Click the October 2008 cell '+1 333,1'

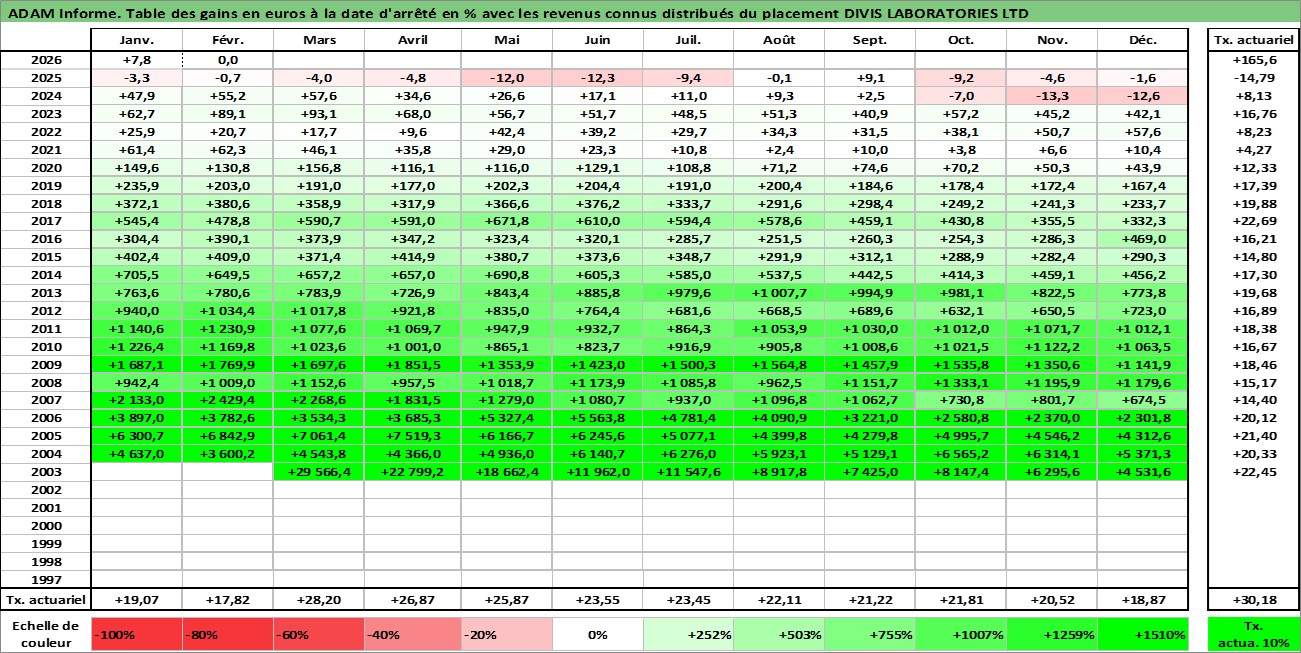(961, 382)
